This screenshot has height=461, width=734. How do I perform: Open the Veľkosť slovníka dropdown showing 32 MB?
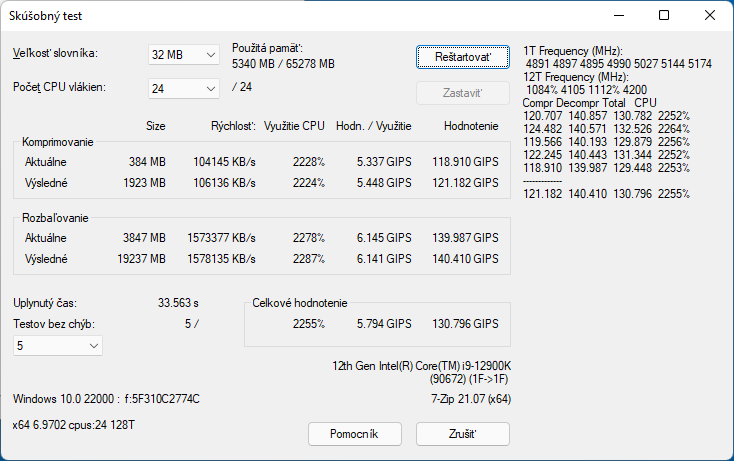click(183, 54)
